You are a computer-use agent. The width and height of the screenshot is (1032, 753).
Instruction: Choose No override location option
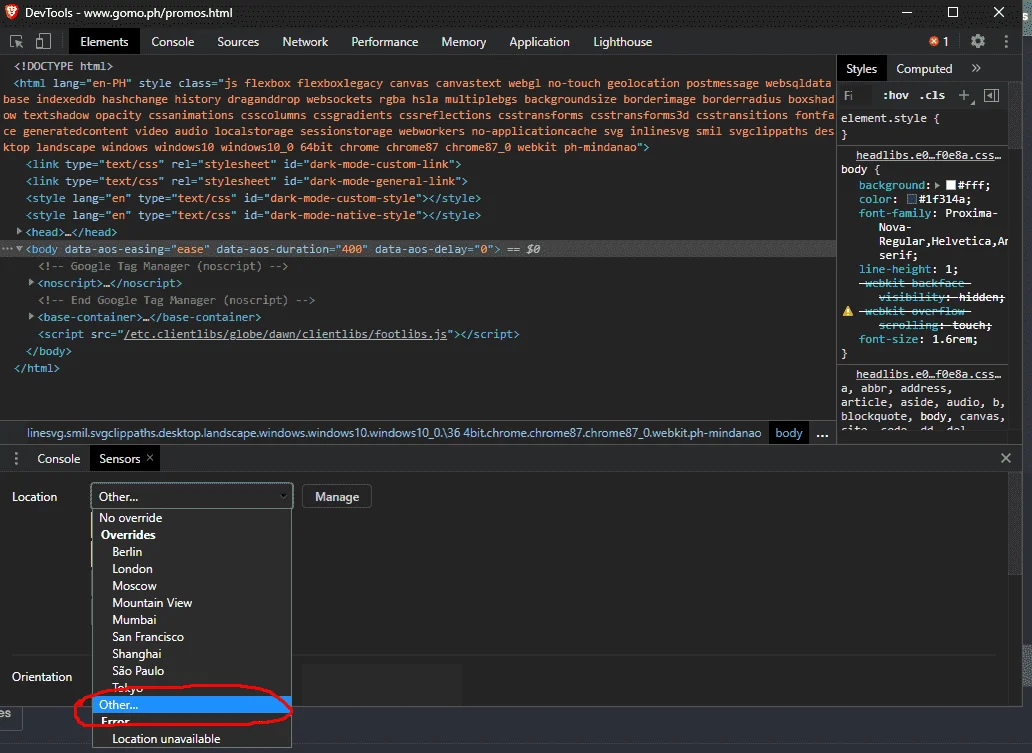(x=192, y=517)
